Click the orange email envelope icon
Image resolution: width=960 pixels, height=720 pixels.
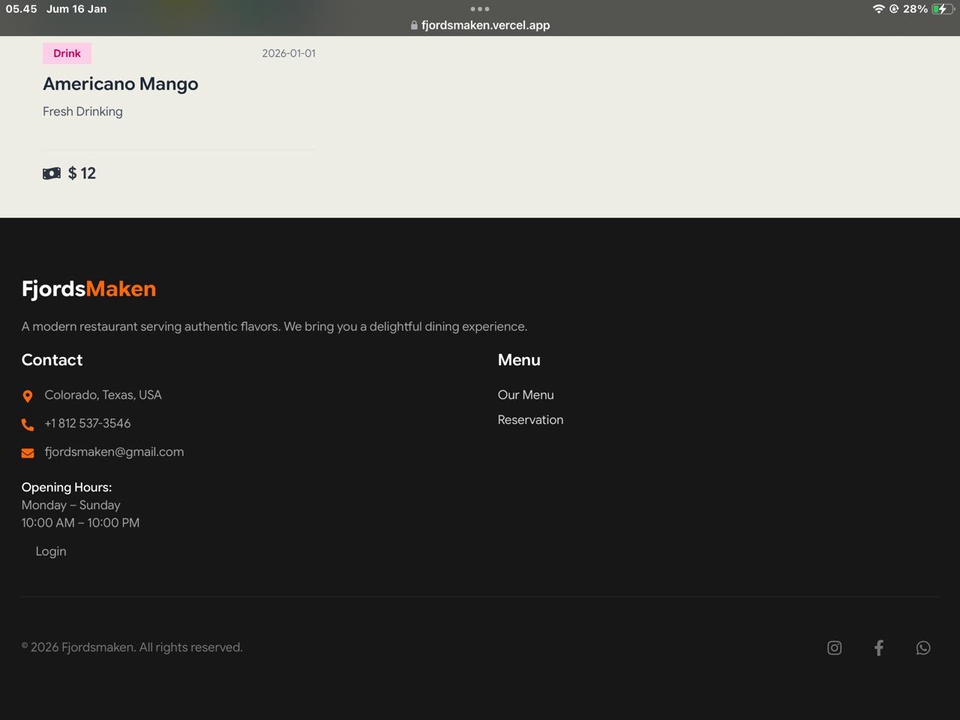(28, 453)
